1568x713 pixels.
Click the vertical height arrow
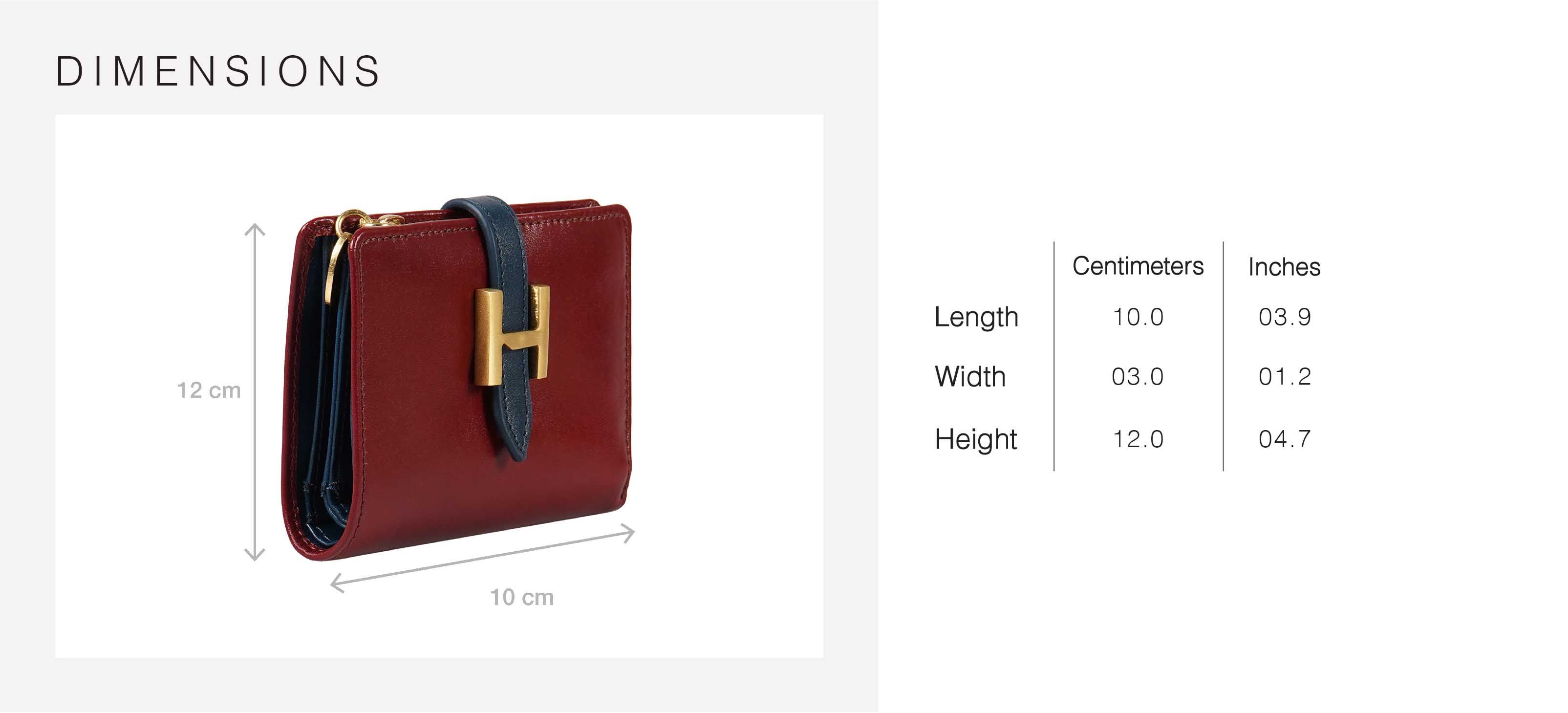(x=255, y=392)
